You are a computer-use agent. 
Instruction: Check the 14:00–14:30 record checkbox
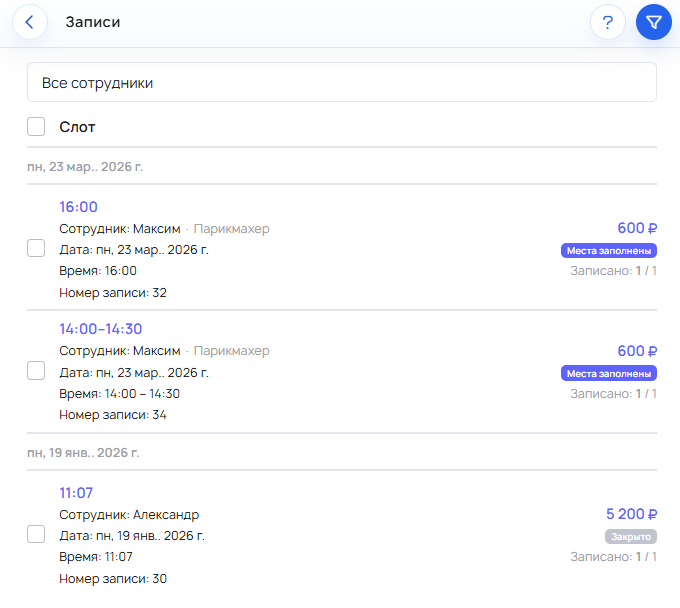tap(36, 371)
